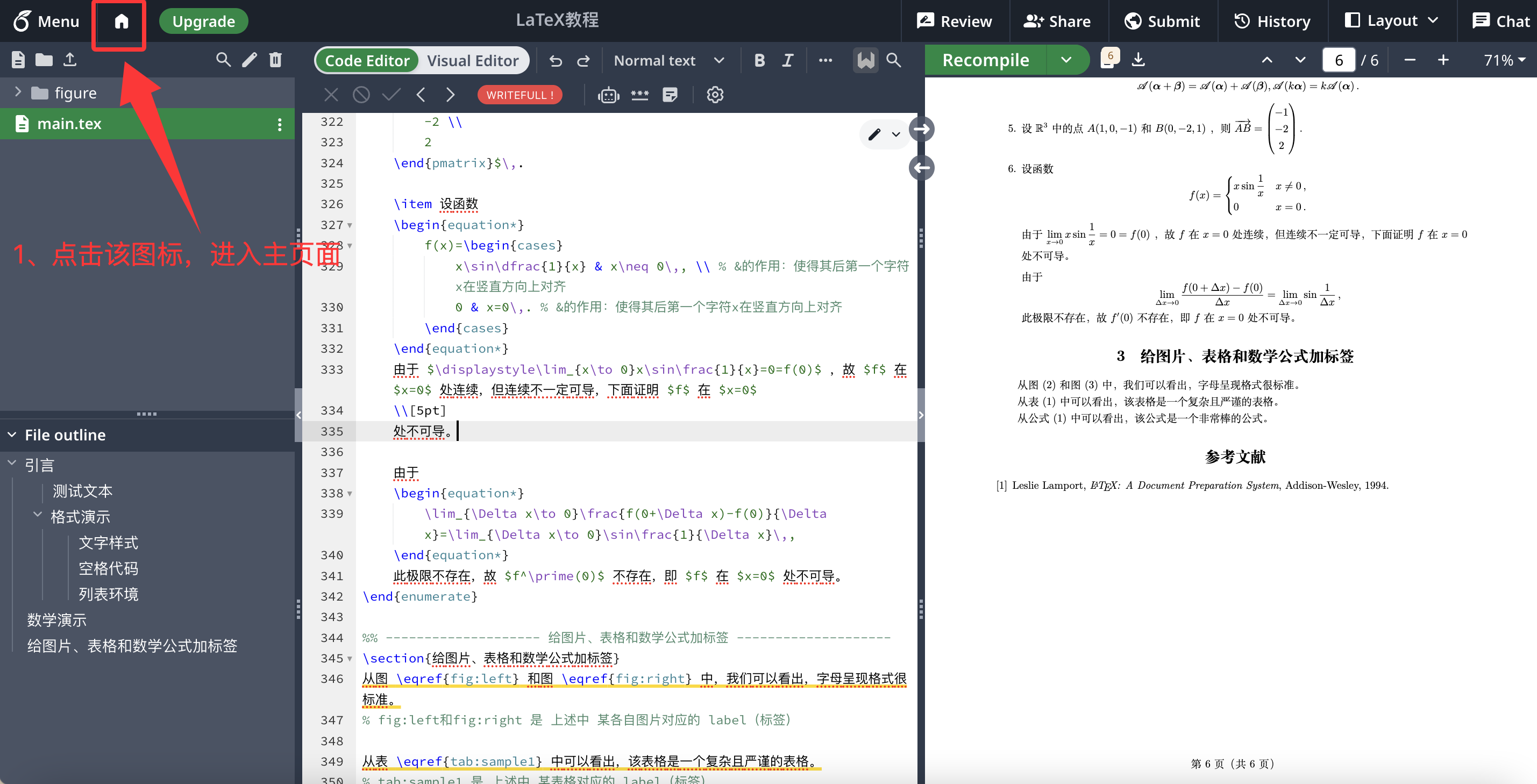Open the Chat panel

click(x=1500, y=22)
